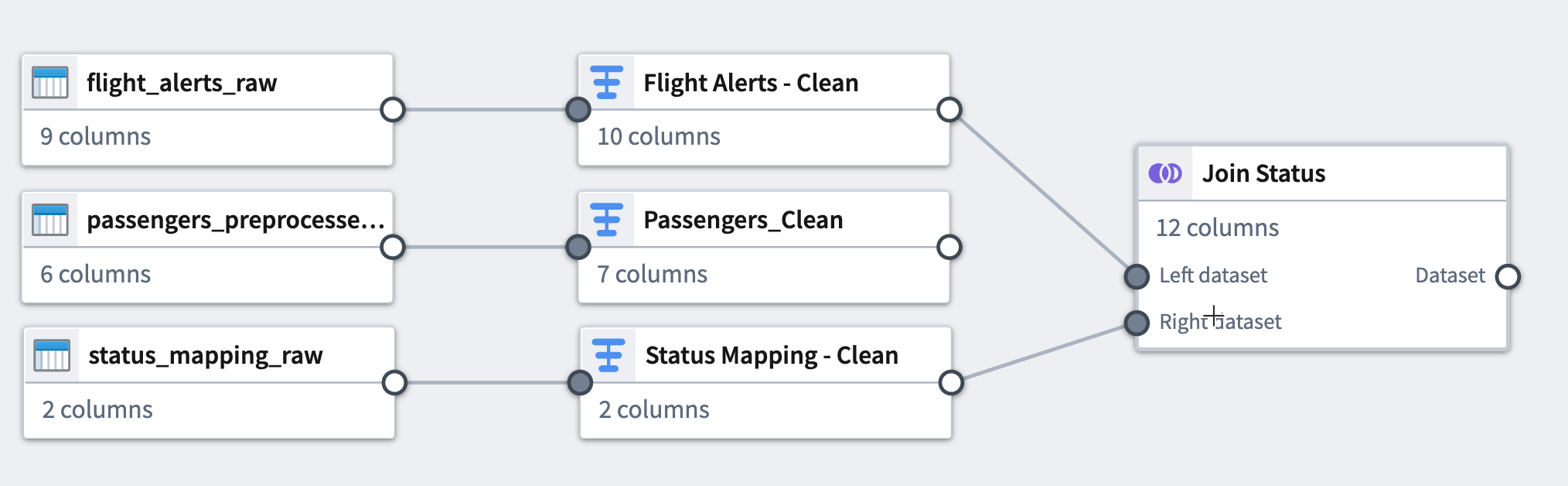
Task: Select the Passengers_Clean prepare recipe icon
Action: point(606,219)
